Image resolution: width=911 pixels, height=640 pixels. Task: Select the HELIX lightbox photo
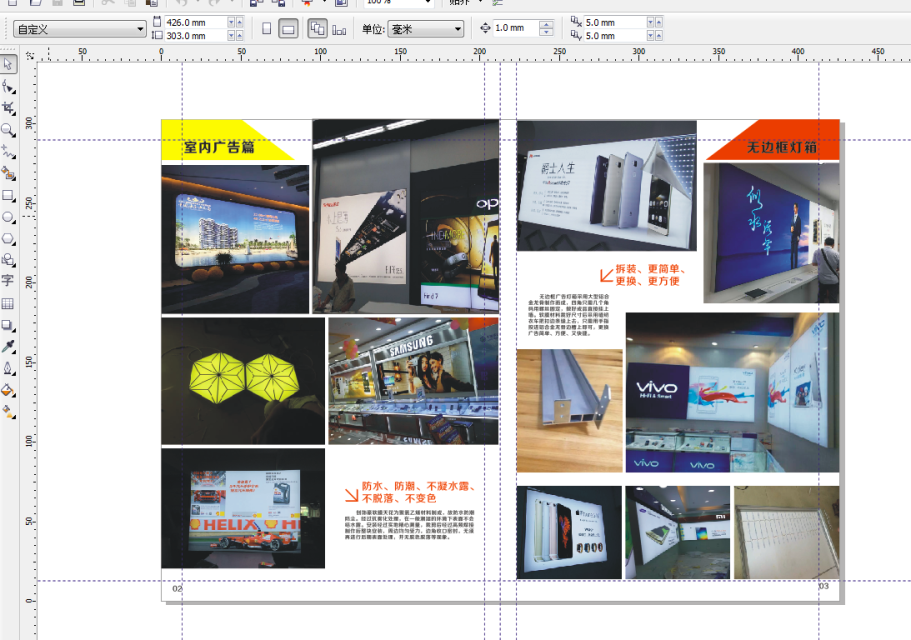[x=243, y=508]
